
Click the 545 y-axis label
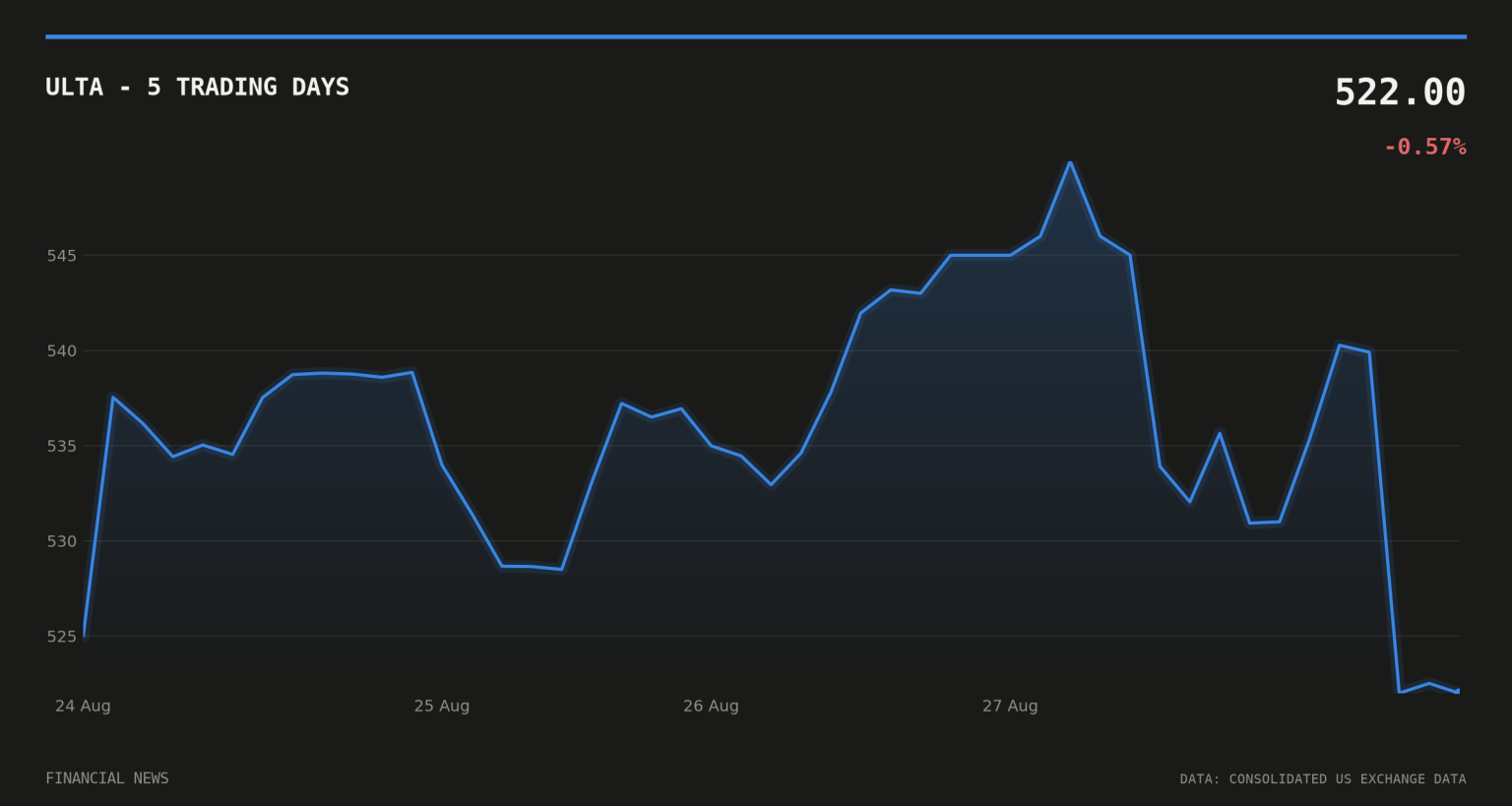[61, 256]
